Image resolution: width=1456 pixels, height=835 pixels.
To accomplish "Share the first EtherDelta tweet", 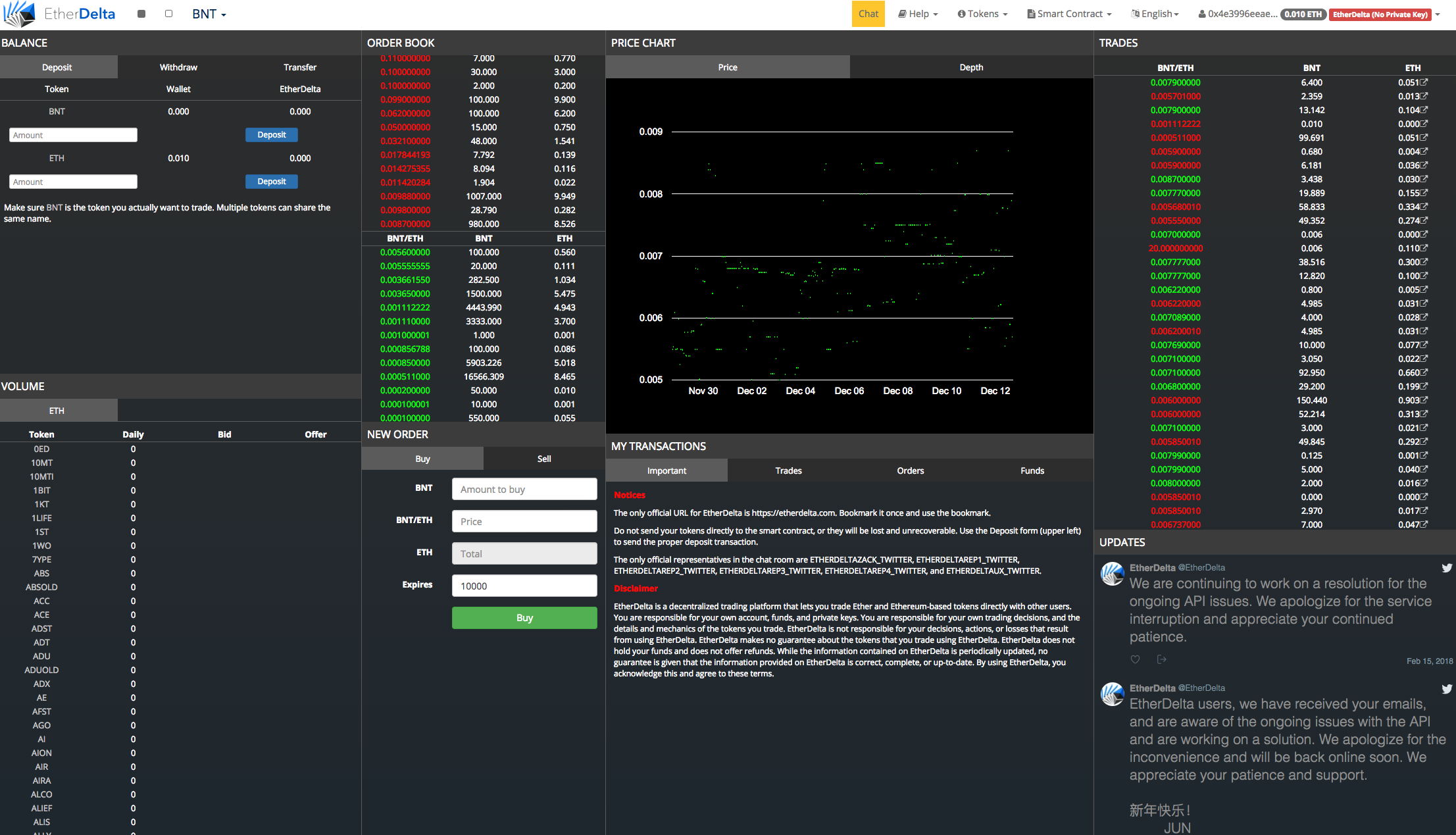I will pos(1161,659).
